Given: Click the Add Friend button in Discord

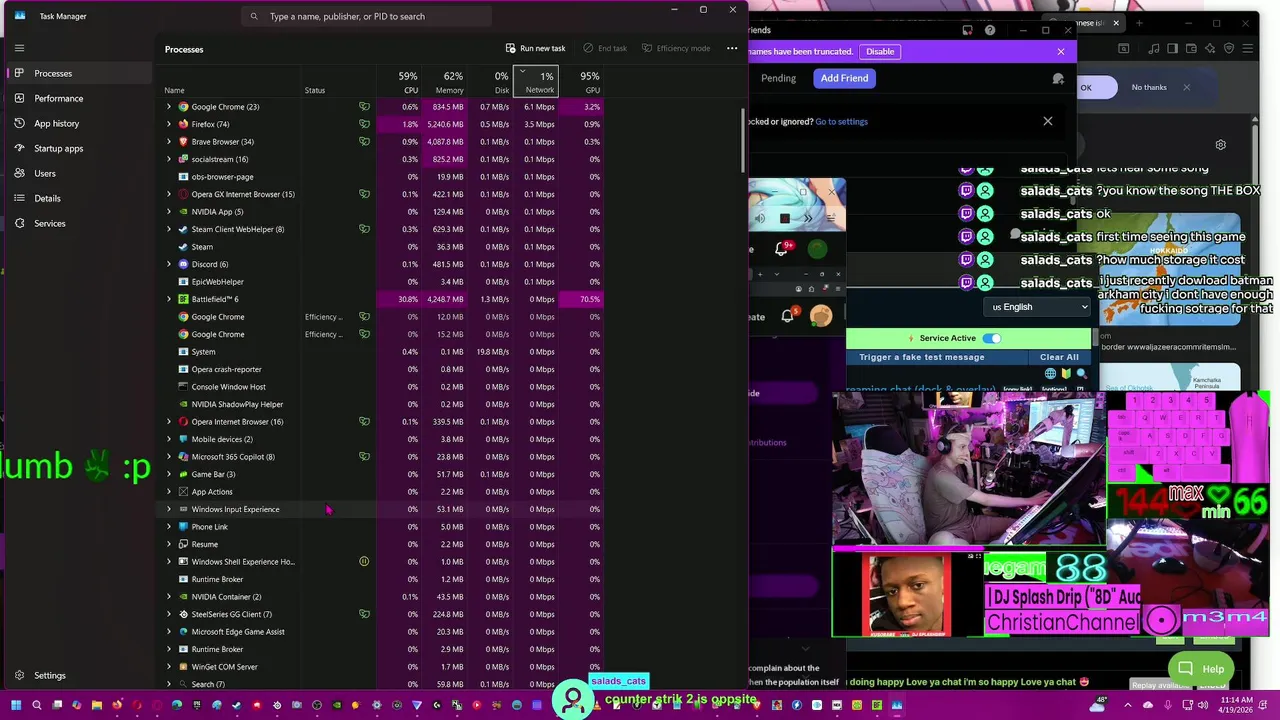Looking at the screenshot, I should pyautogui.click(x=844, y=78).
